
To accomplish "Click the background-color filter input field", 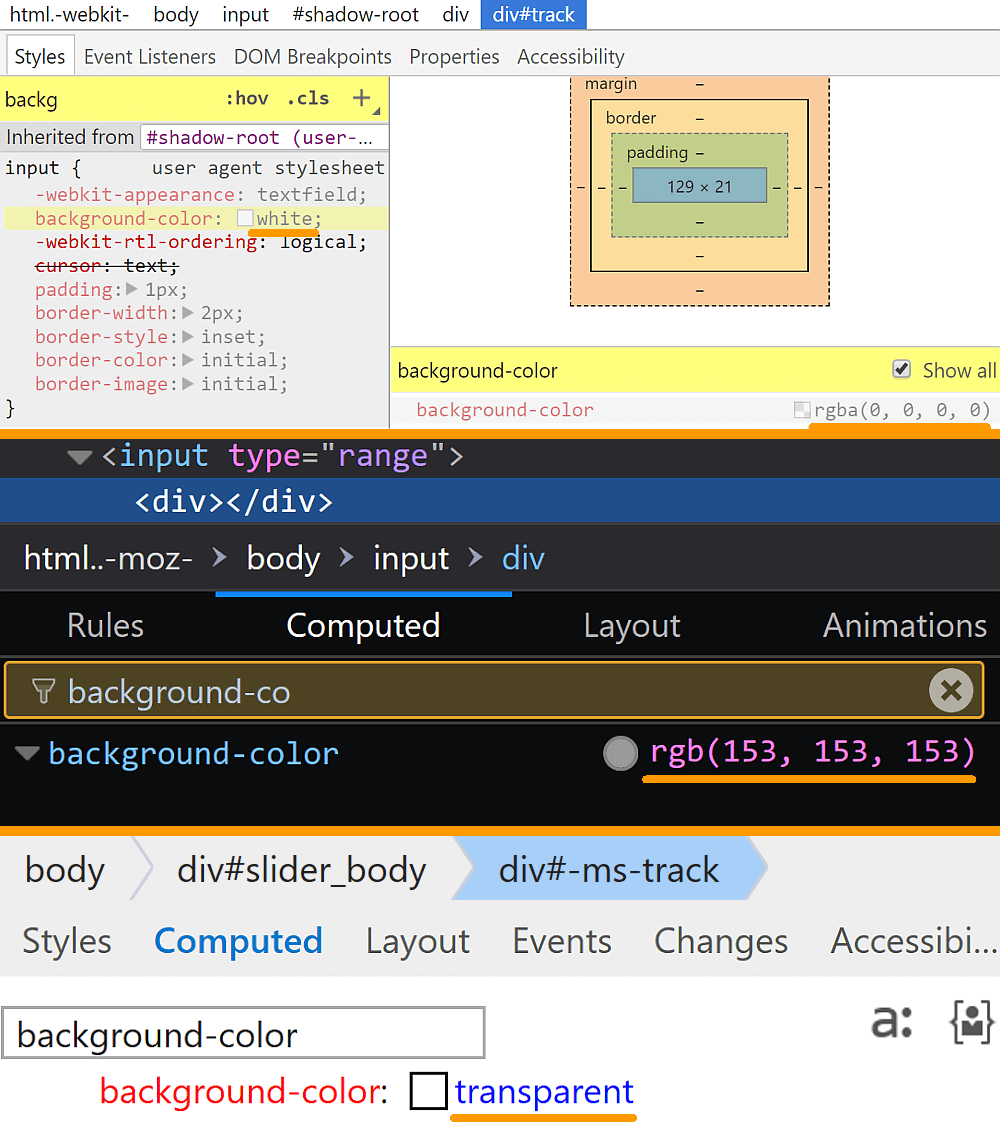I will [243, 1034].
